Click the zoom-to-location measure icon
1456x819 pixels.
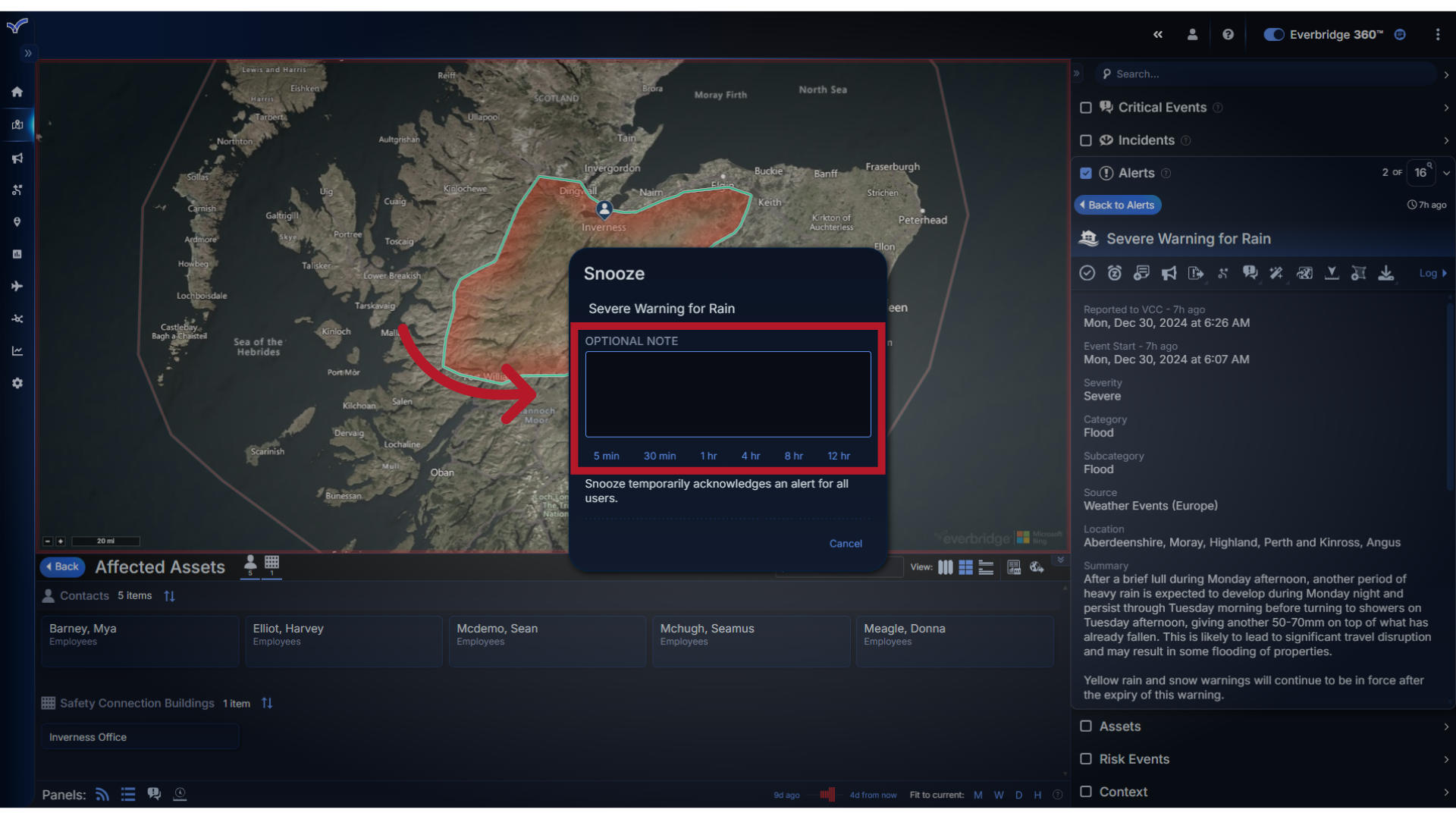tap(1332, 273)
